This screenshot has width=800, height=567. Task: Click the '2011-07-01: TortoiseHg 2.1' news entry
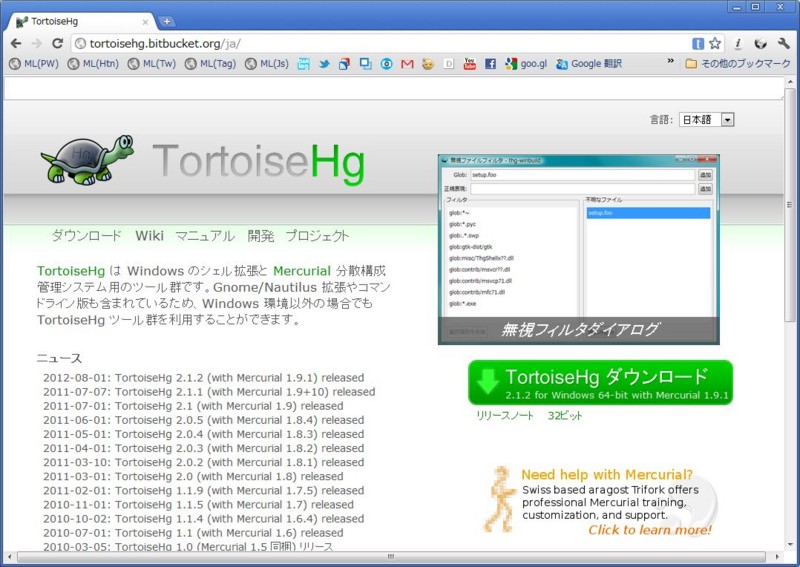(193, 406)
